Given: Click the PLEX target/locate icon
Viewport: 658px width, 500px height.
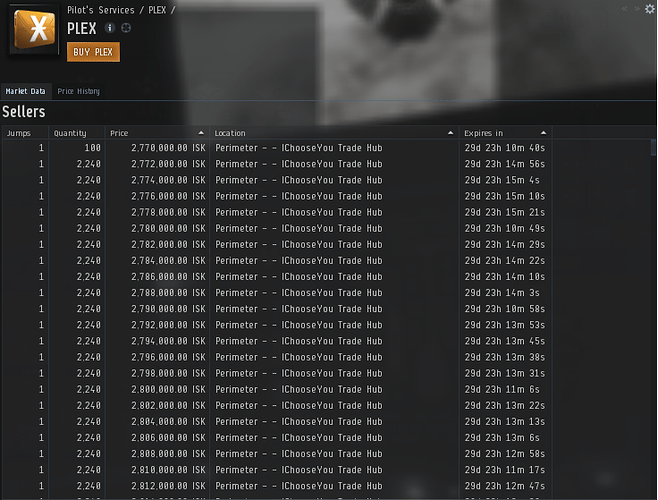Looking at the screenshot, I should click(x=126, y=28).
